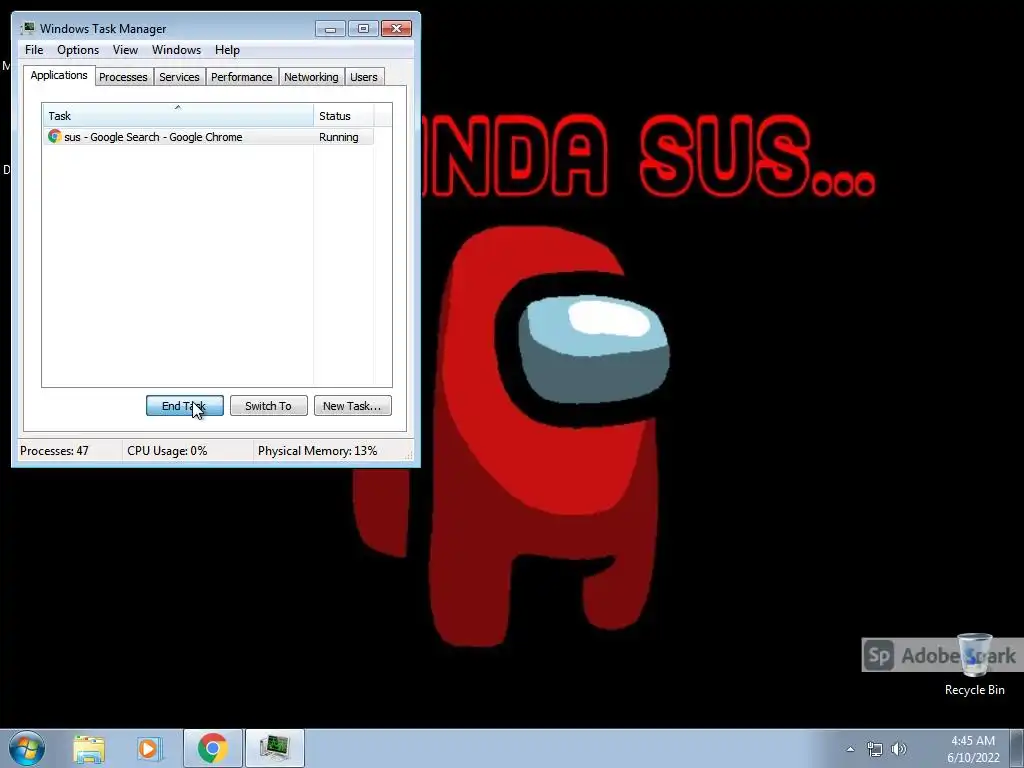Switch to Google Chrome in the taskbar
The image size is (1024, 768).
tap(213, 748)
